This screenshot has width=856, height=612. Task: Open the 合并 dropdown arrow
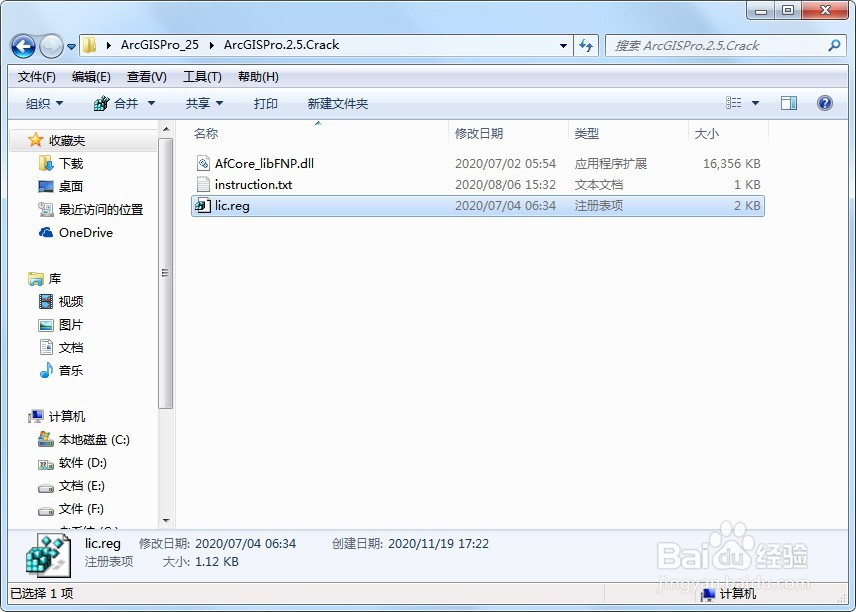pyautogui.click(x=151, y=103)
